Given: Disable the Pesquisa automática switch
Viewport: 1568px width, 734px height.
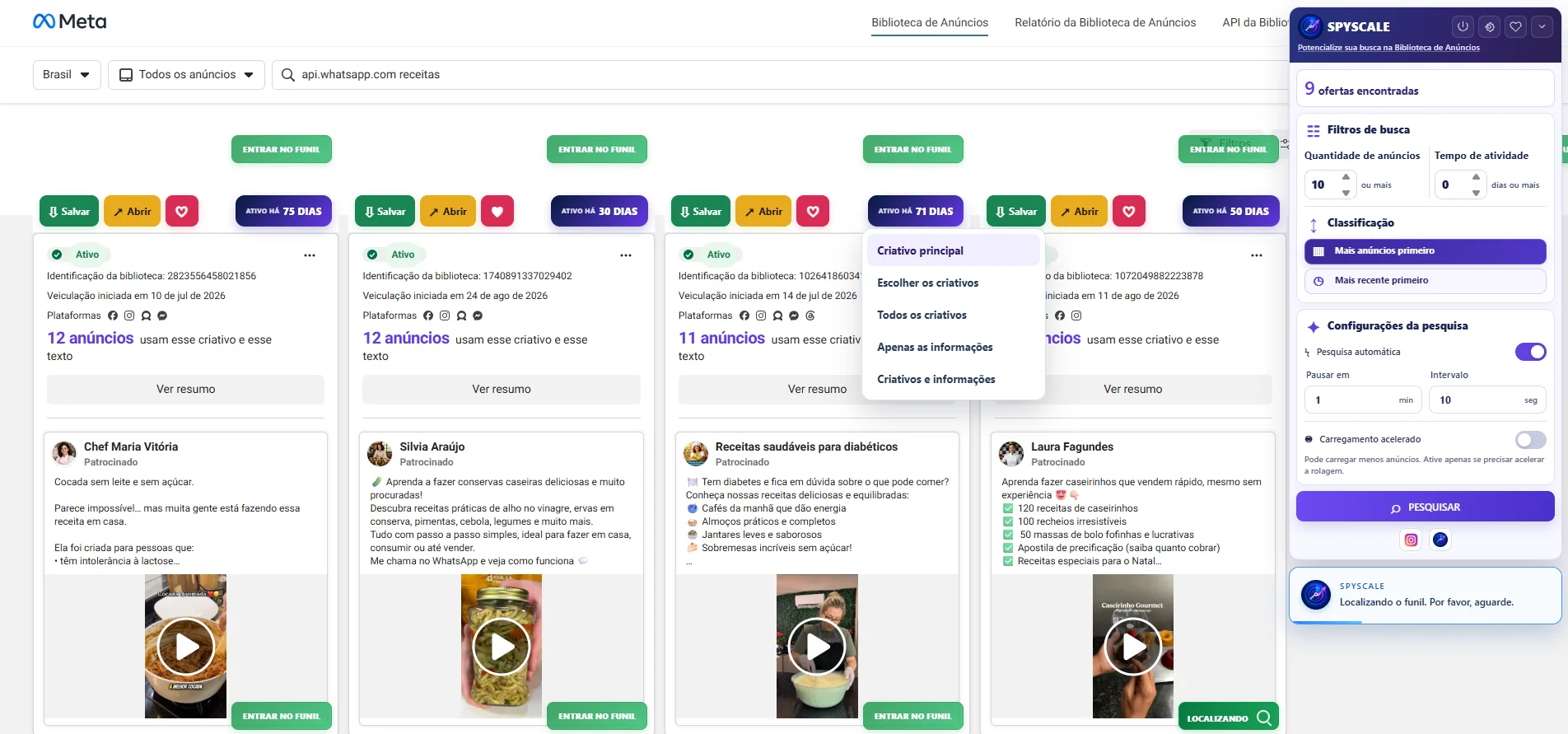Looking at the screenshot, I should click(1531, 352).
